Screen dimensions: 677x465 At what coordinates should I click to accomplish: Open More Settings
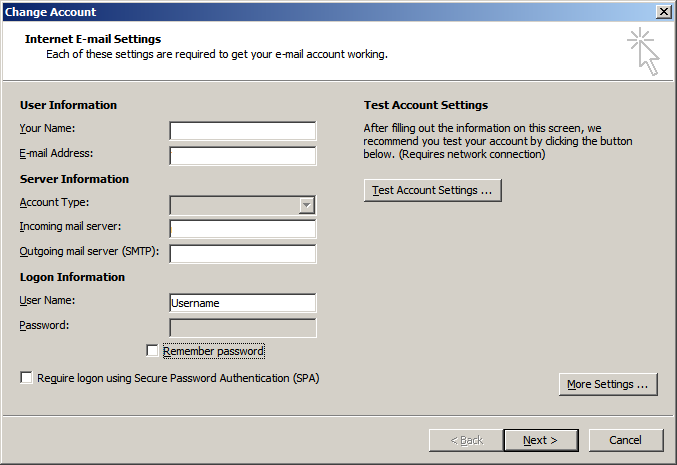608,384
